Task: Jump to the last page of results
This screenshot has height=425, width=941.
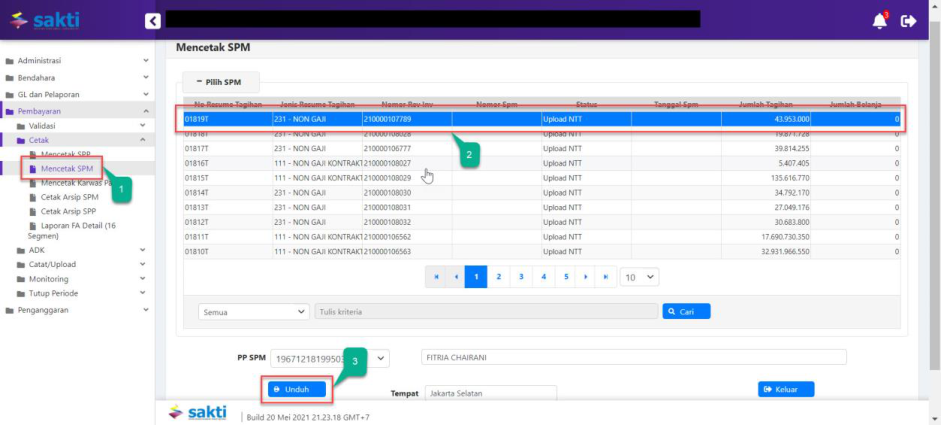Action: point(607,276)
